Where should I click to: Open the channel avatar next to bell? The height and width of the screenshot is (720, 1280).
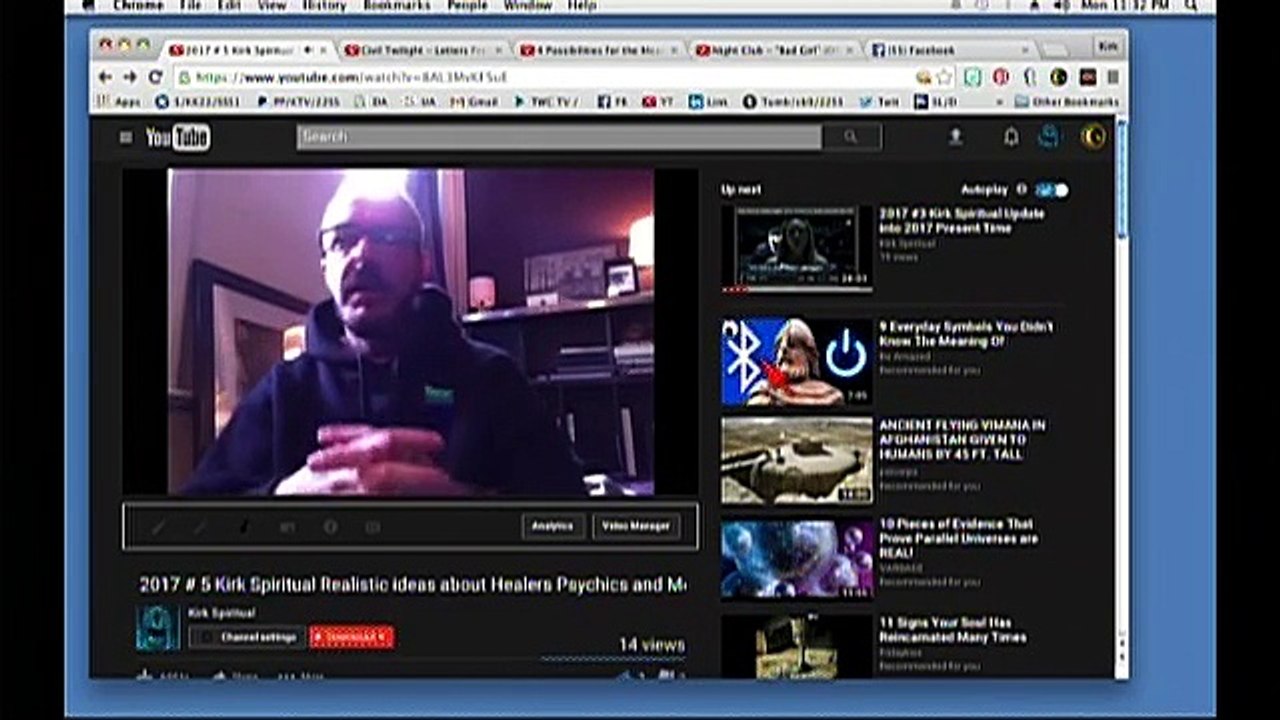tap(1048, 137)
